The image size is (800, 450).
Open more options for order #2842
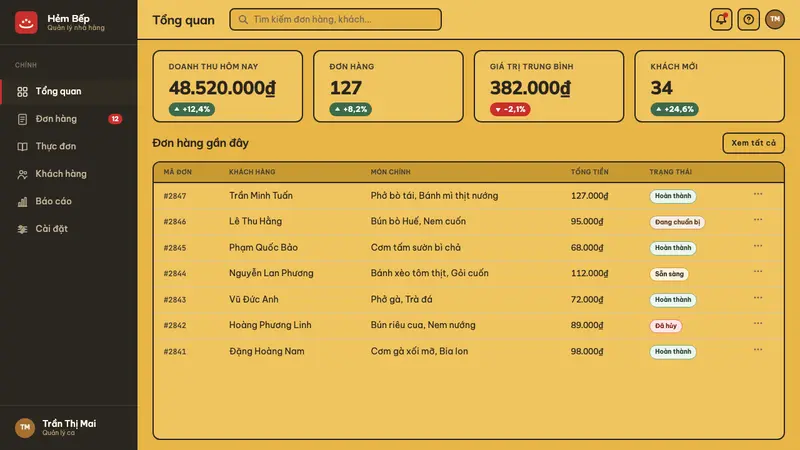pos(758,323)
